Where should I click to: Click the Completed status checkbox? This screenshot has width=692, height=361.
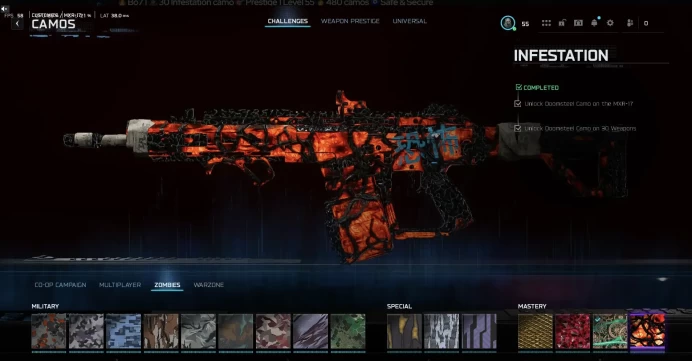click(519, 87)
